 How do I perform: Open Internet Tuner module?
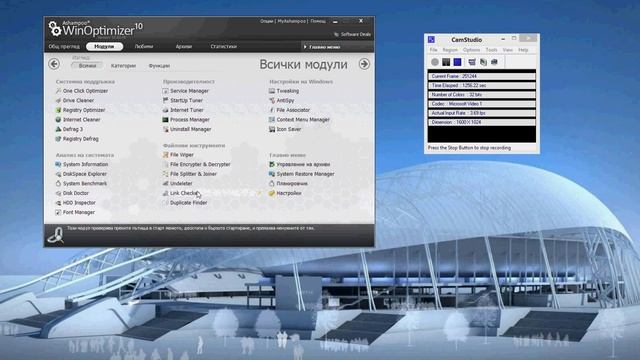pyautogui.click(x=187, y=110)
